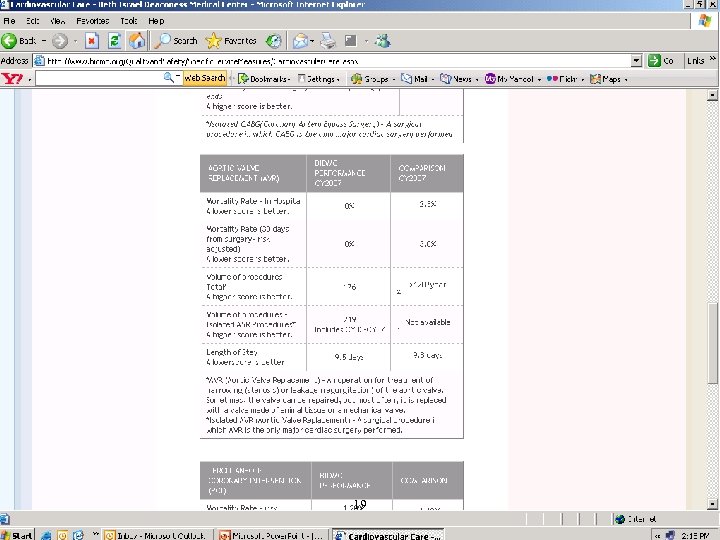Go back with the Back button
The image size is (720, 540).
(18, 41)
